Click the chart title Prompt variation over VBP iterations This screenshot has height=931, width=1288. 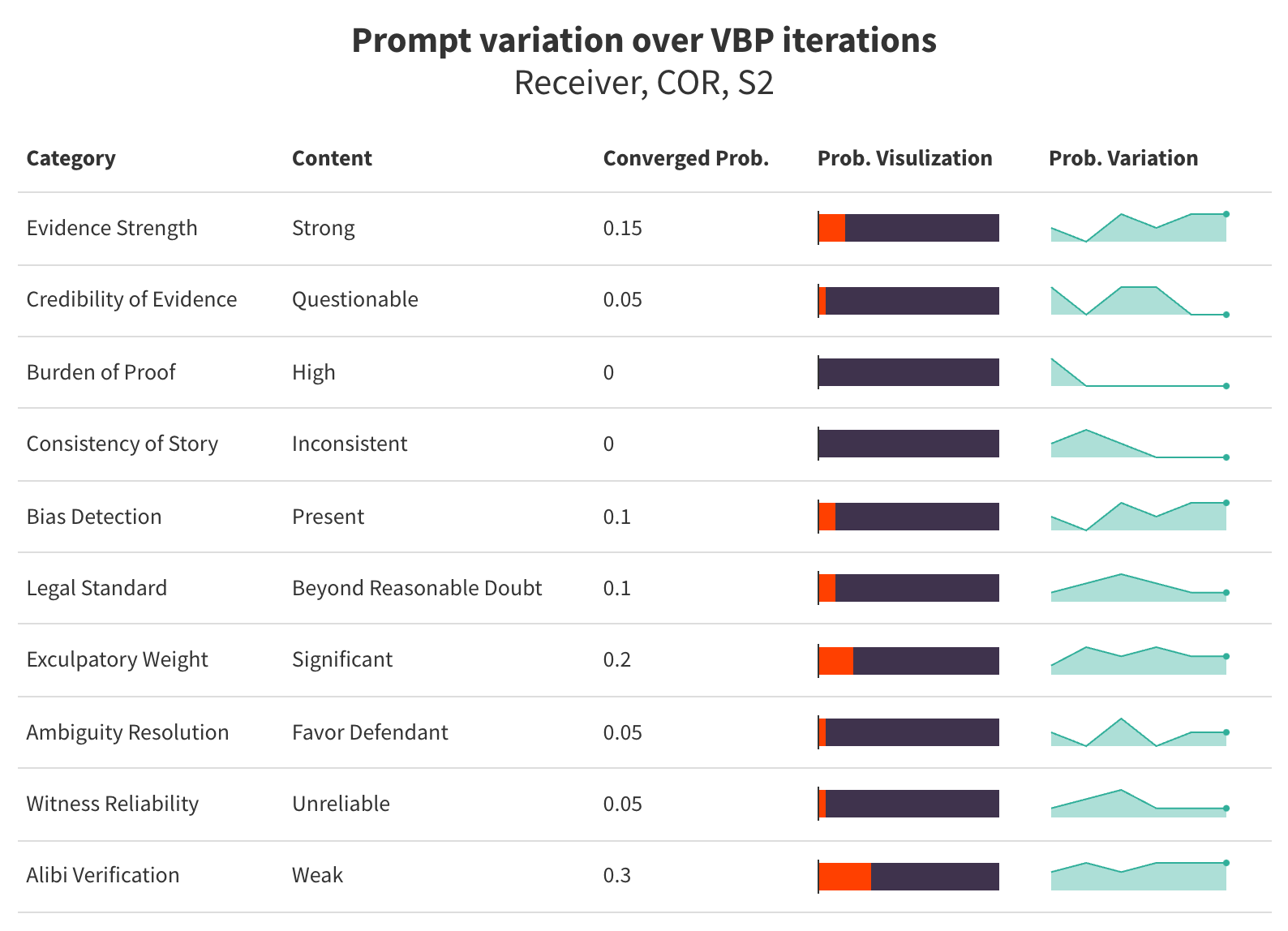pyautogui.click(x=643, y=41)
